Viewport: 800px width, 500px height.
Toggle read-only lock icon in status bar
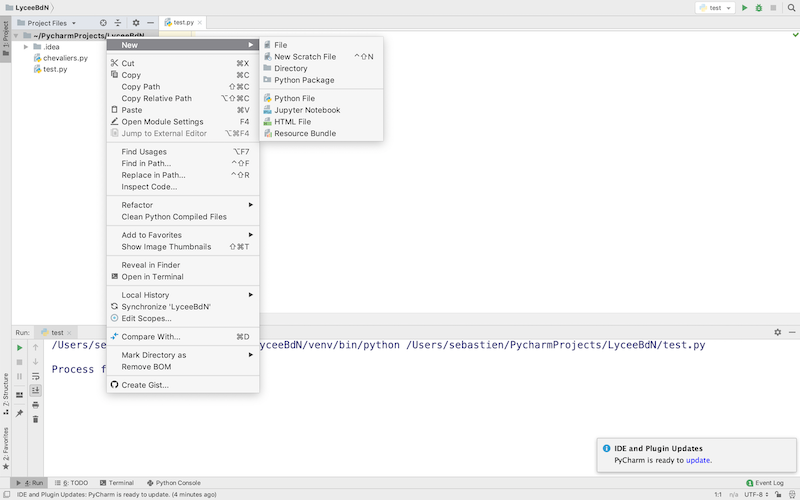pyautogui.click(x=778, y=494)
